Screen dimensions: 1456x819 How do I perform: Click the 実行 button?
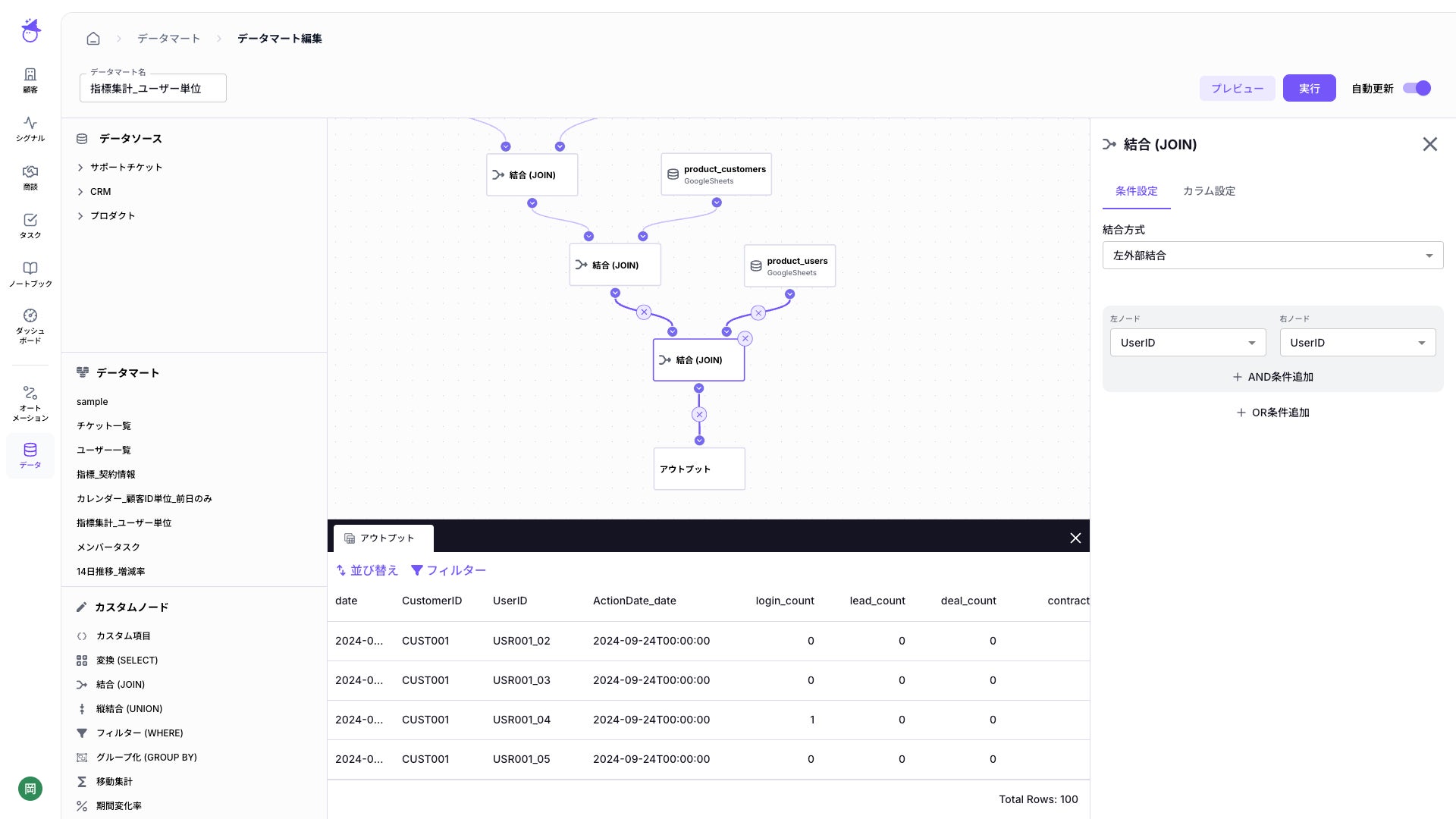click(x=1309, y=89)
